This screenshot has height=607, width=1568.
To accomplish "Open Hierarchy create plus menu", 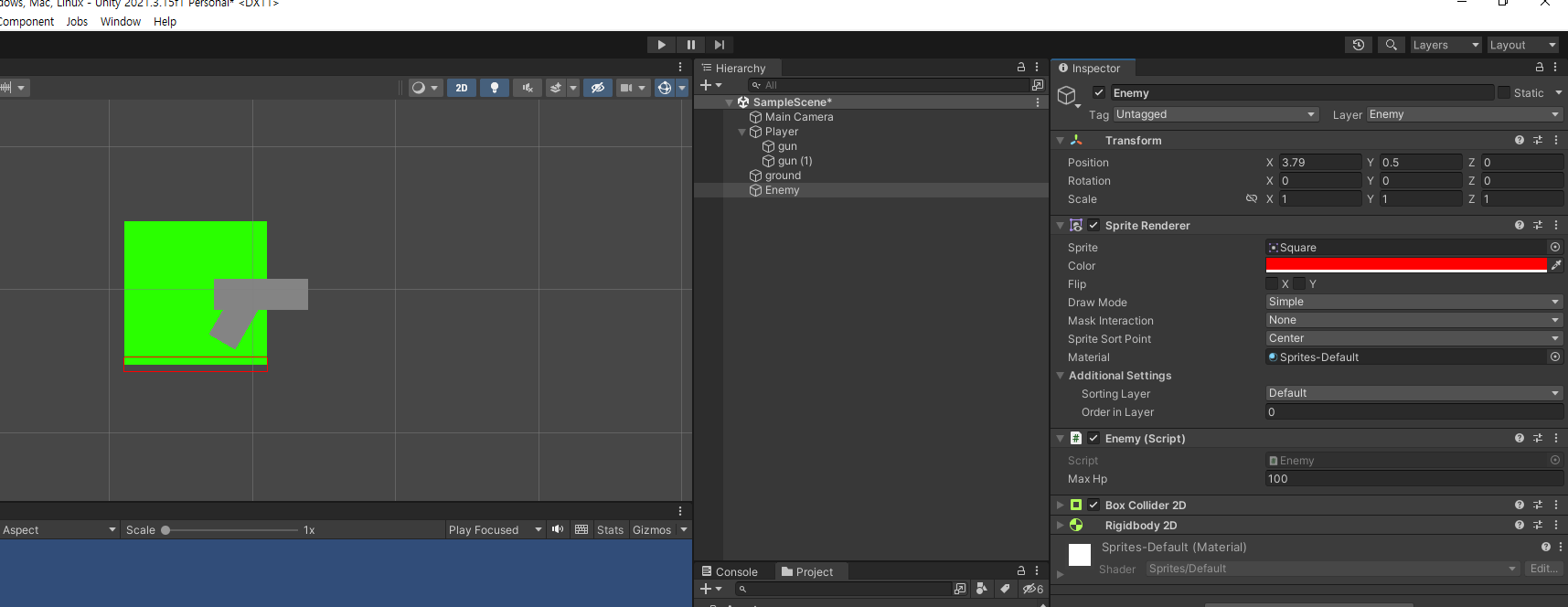I will point(710,85).
